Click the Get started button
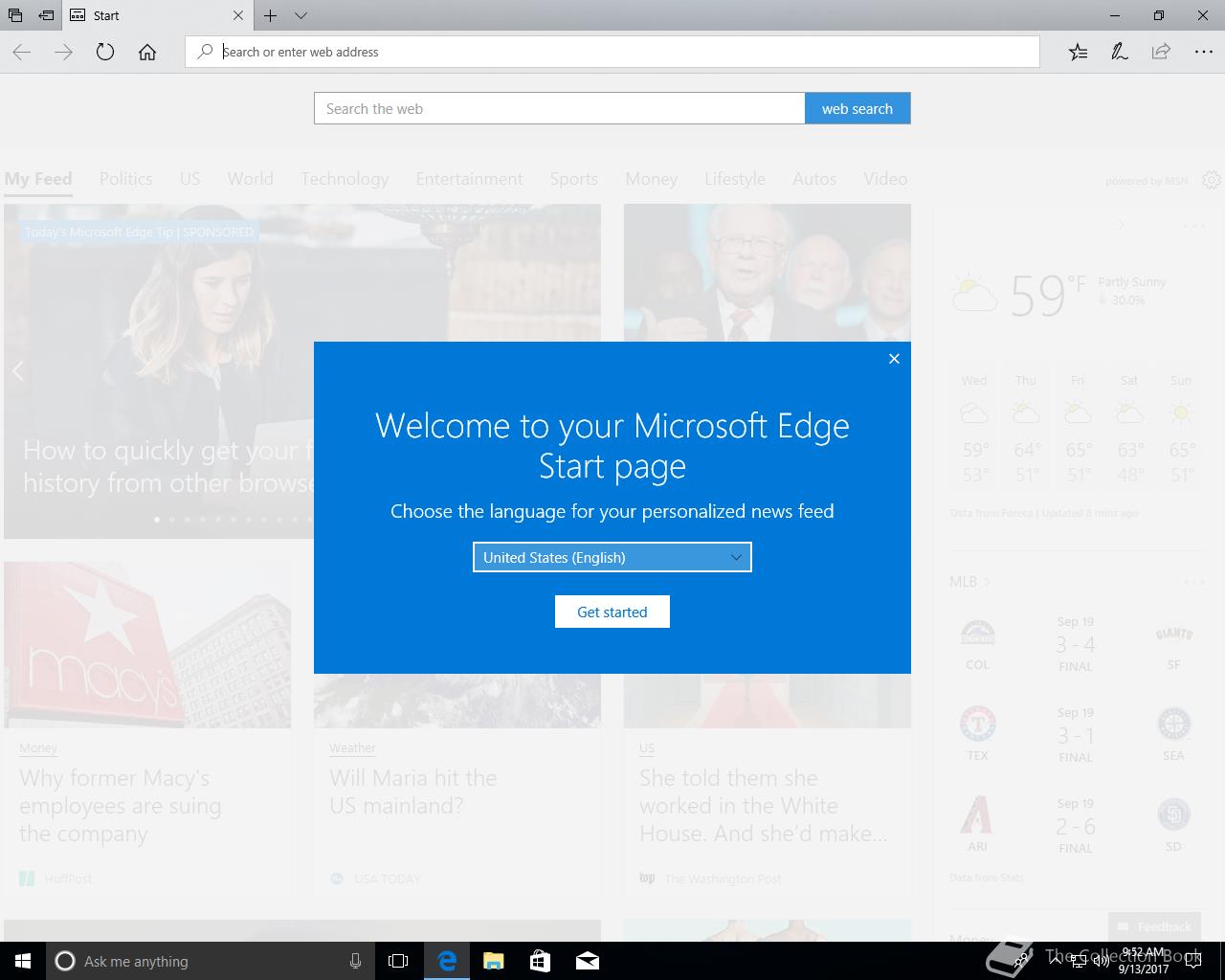 click(612, 612)
